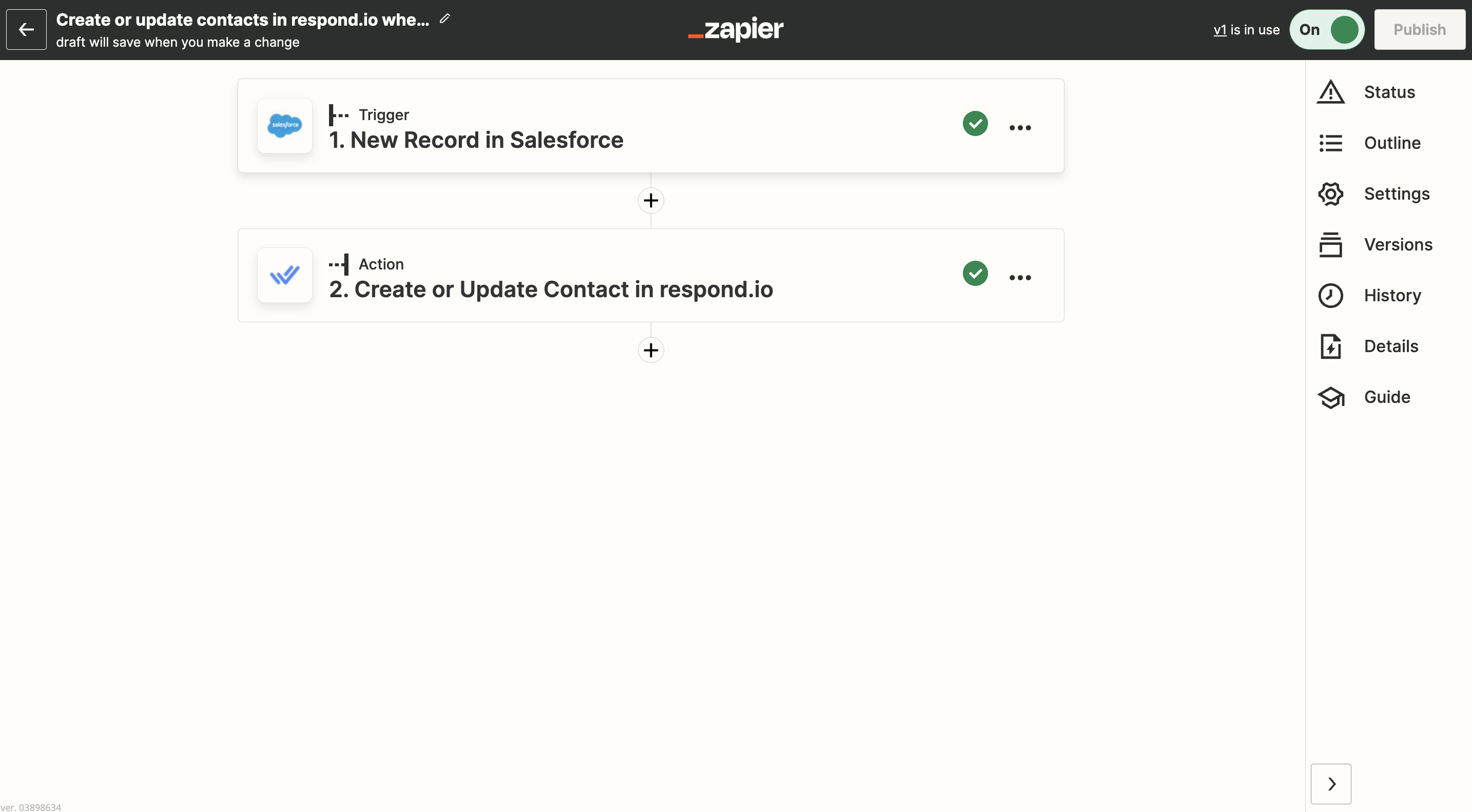Click the Salesforce trigger app icon
1472x812 pixels.
point(284,124)
